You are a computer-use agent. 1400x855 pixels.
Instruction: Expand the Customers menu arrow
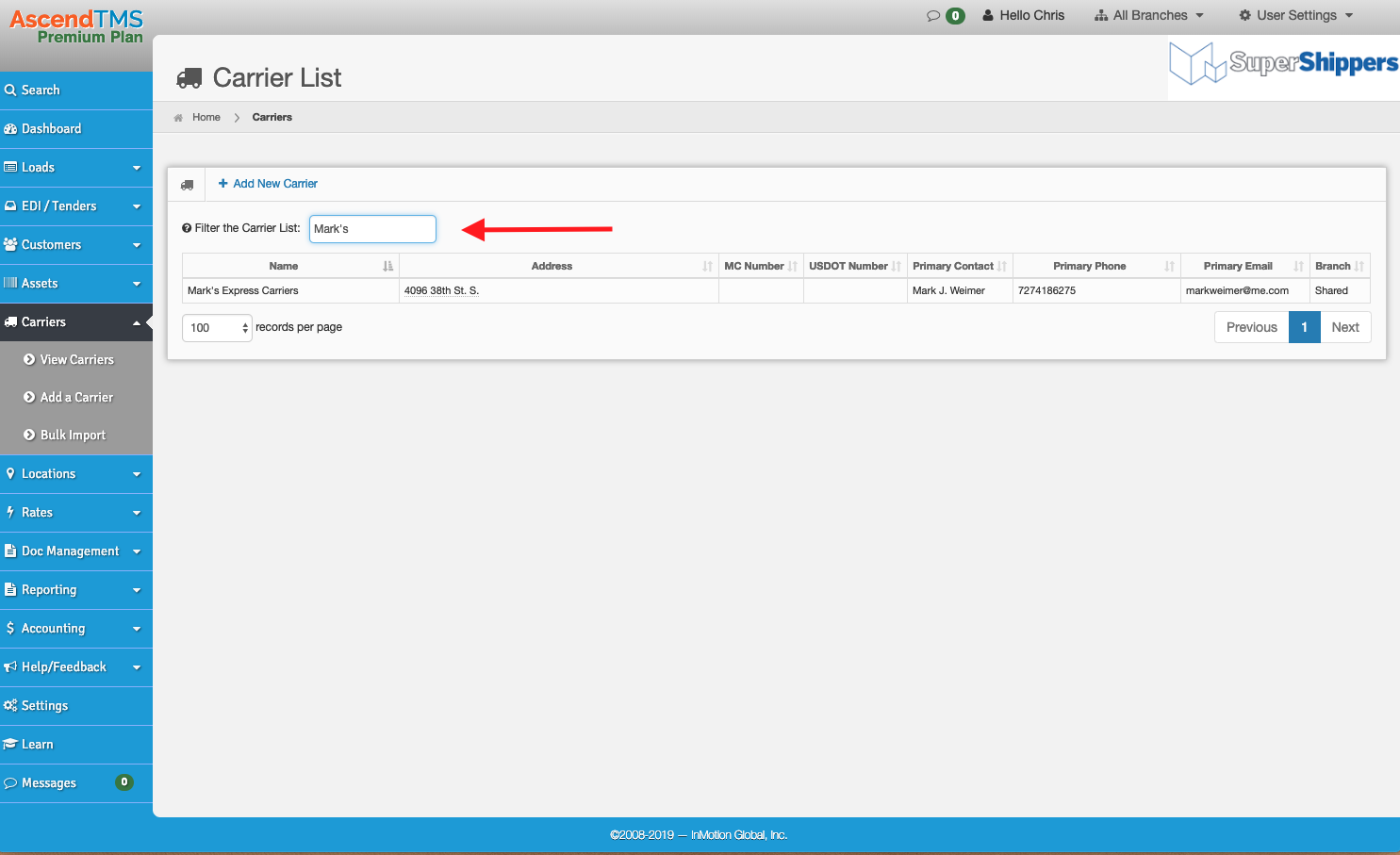click(x=137, y=245)
